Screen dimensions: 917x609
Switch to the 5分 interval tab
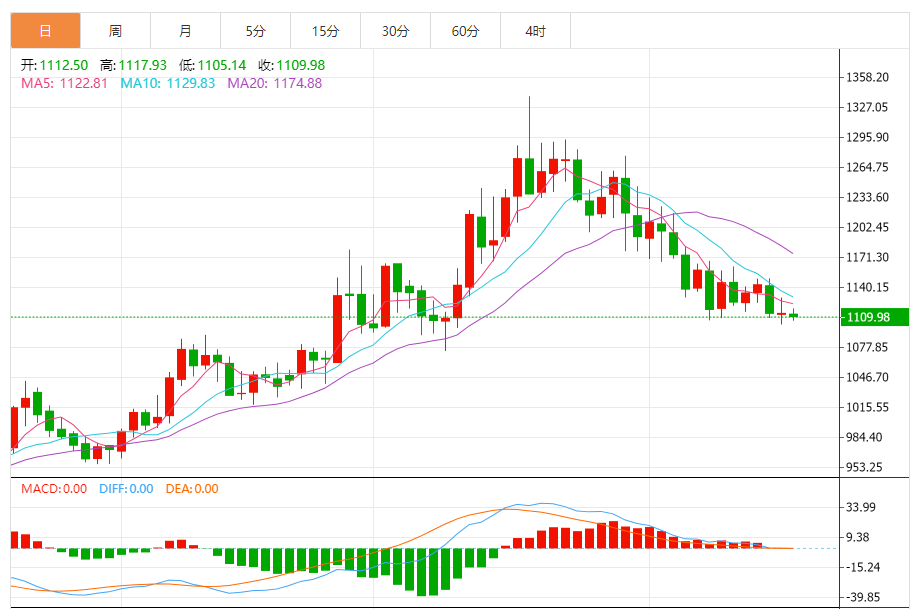tap(256, 31)
